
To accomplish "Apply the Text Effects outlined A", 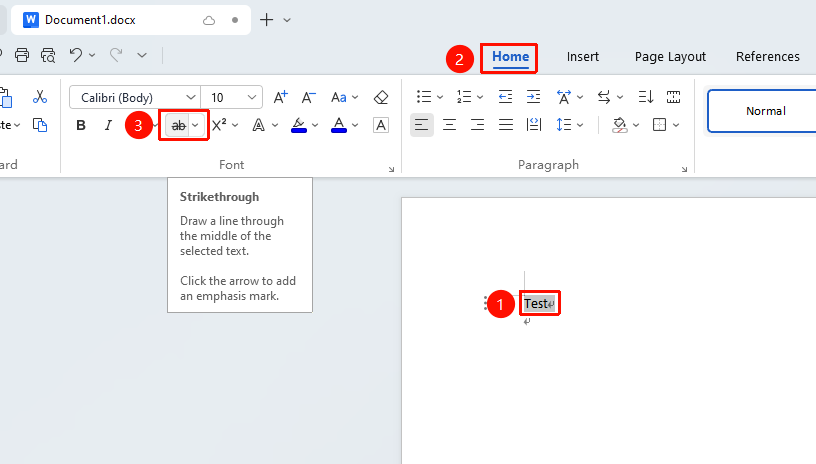I will pyautogui.click(x=259, y=125).
